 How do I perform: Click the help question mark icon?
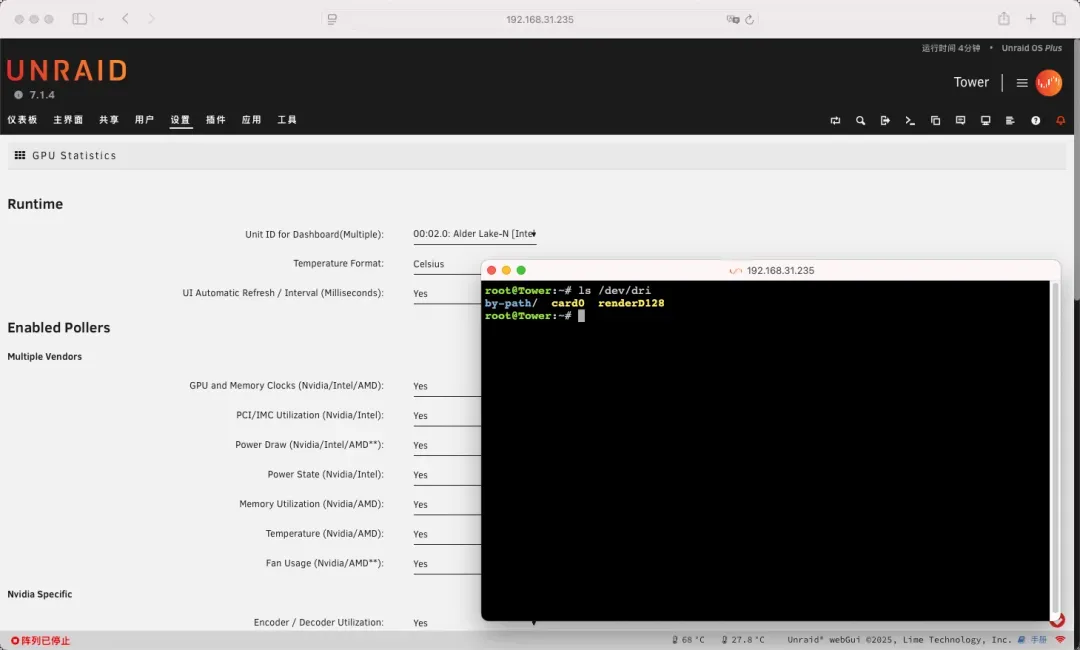[1035, 121]
